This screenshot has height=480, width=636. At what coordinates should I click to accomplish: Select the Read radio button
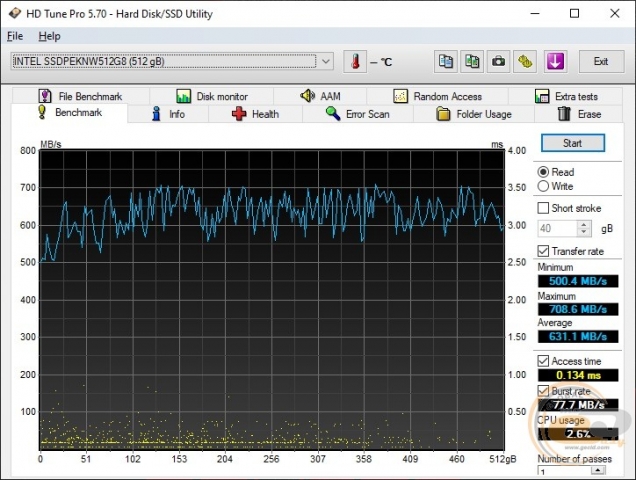(x=543, y=172)
